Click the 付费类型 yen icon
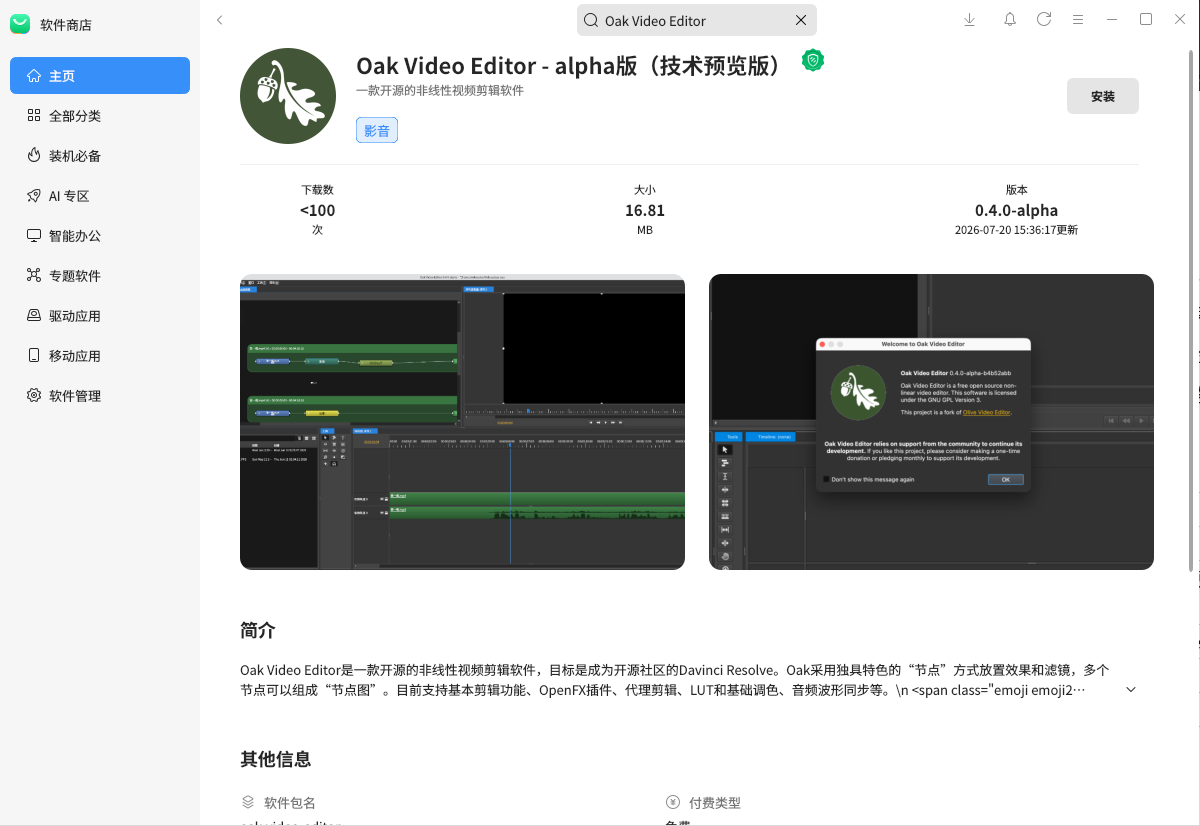The image size is (1200, 826). pyautogui.click(x=672, y=803)
